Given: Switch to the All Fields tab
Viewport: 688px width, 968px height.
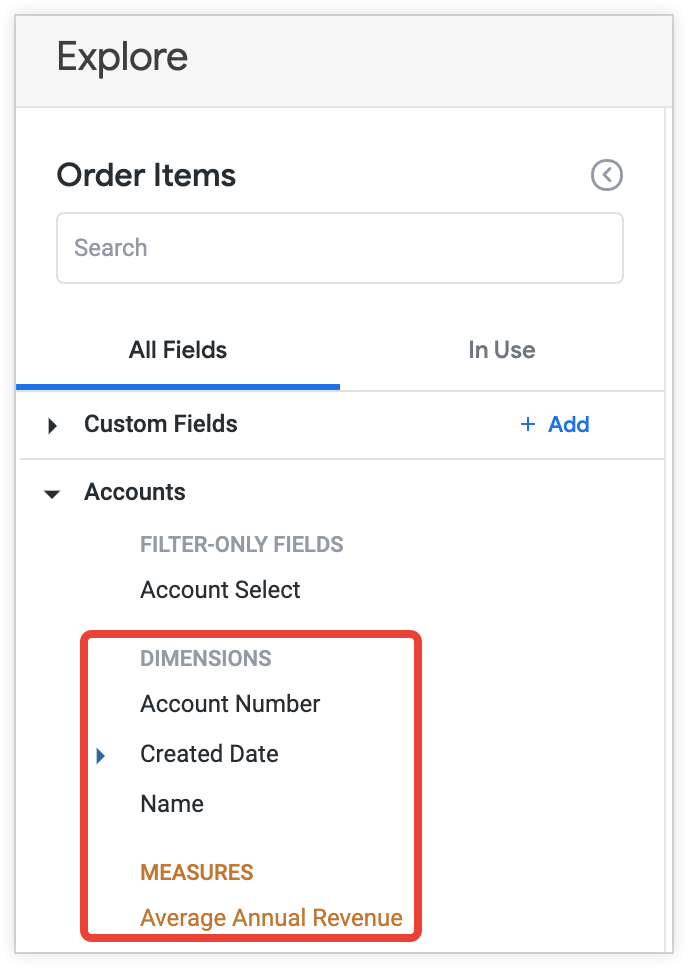Looking at the screenshot, I should (x=178, y=350).
